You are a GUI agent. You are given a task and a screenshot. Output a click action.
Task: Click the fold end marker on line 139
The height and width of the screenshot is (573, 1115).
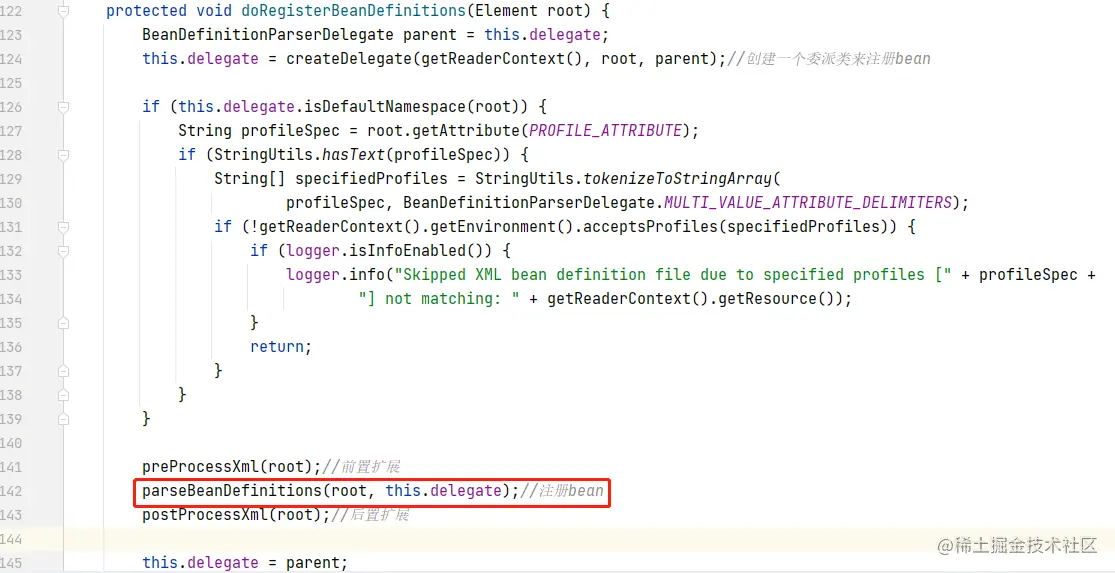[64, 418]
